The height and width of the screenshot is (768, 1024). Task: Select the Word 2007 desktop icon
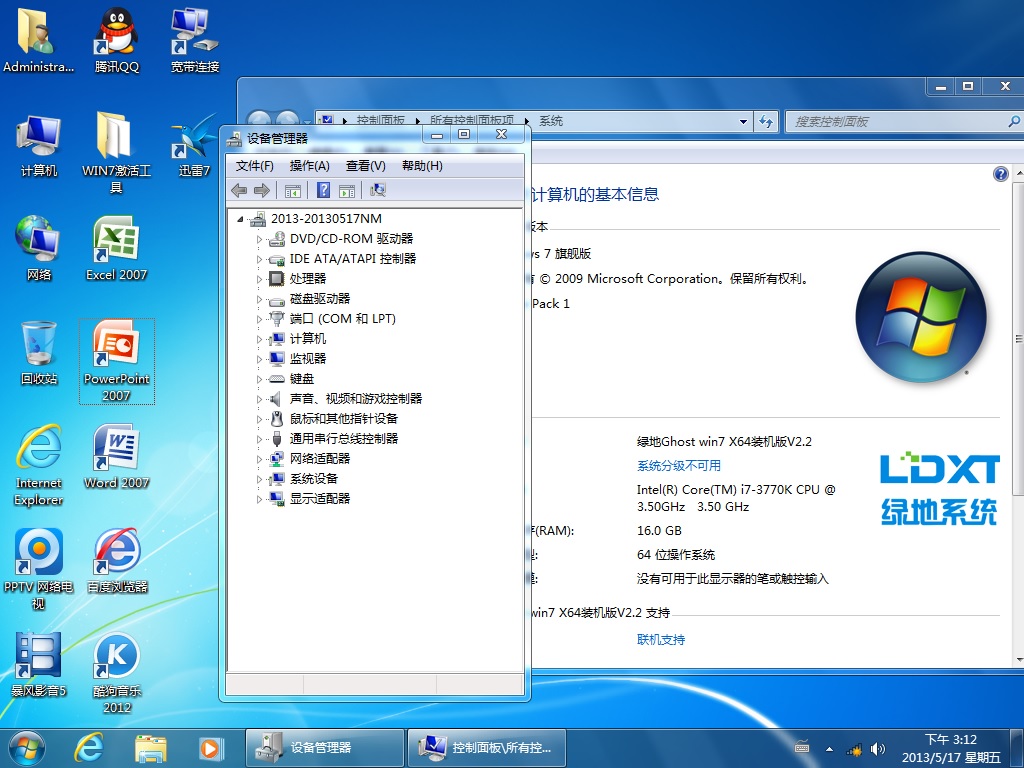tap(116, 456)
